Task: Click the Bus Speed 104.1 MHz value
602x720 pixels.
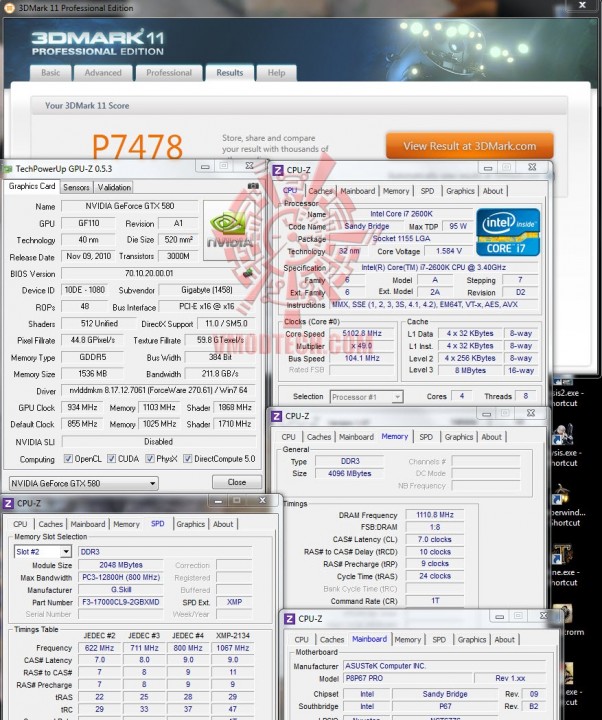Action: [x=361, y=358]
